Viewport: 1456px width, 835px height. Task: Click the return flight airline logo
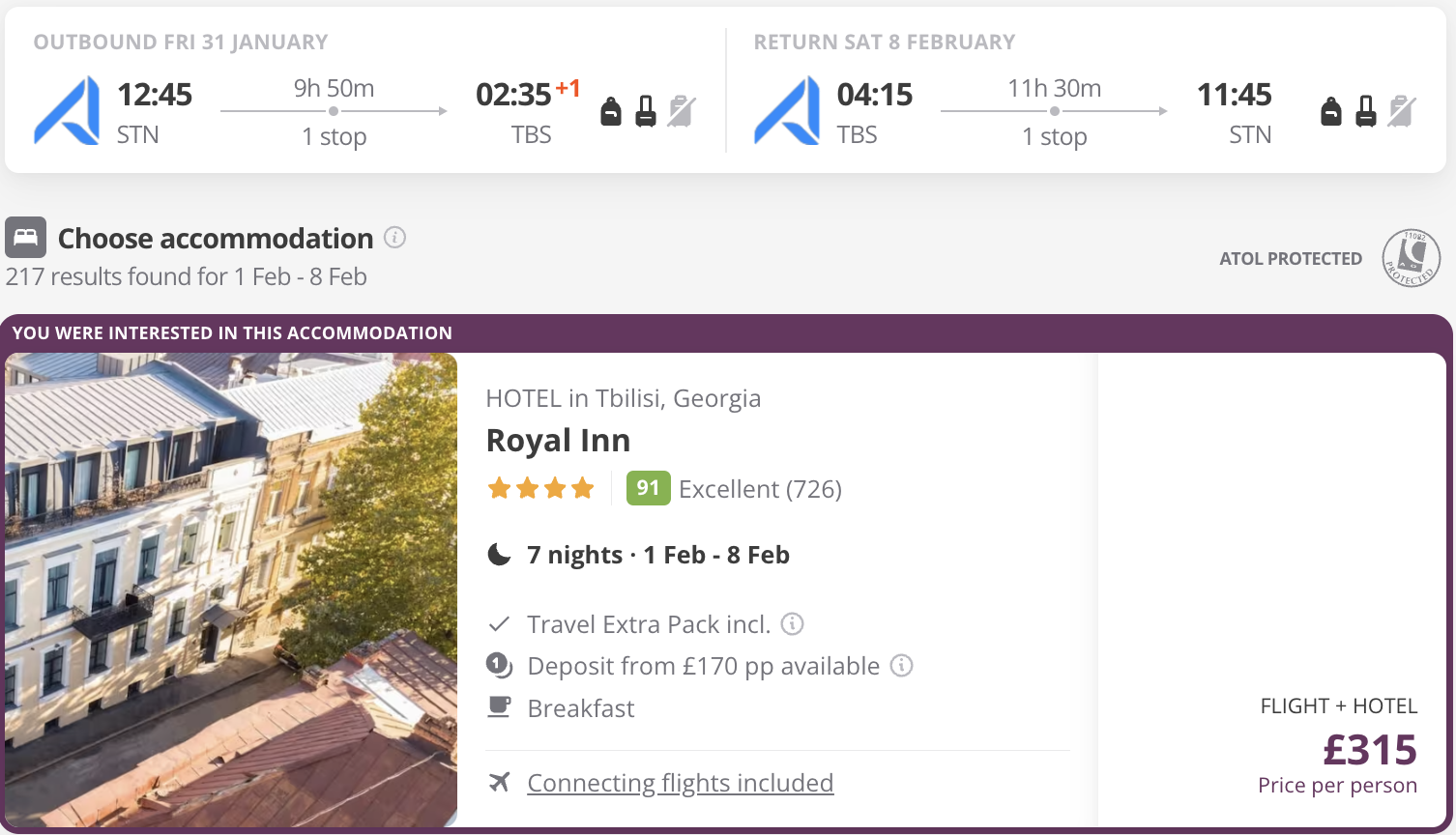[x=787, y=111]
